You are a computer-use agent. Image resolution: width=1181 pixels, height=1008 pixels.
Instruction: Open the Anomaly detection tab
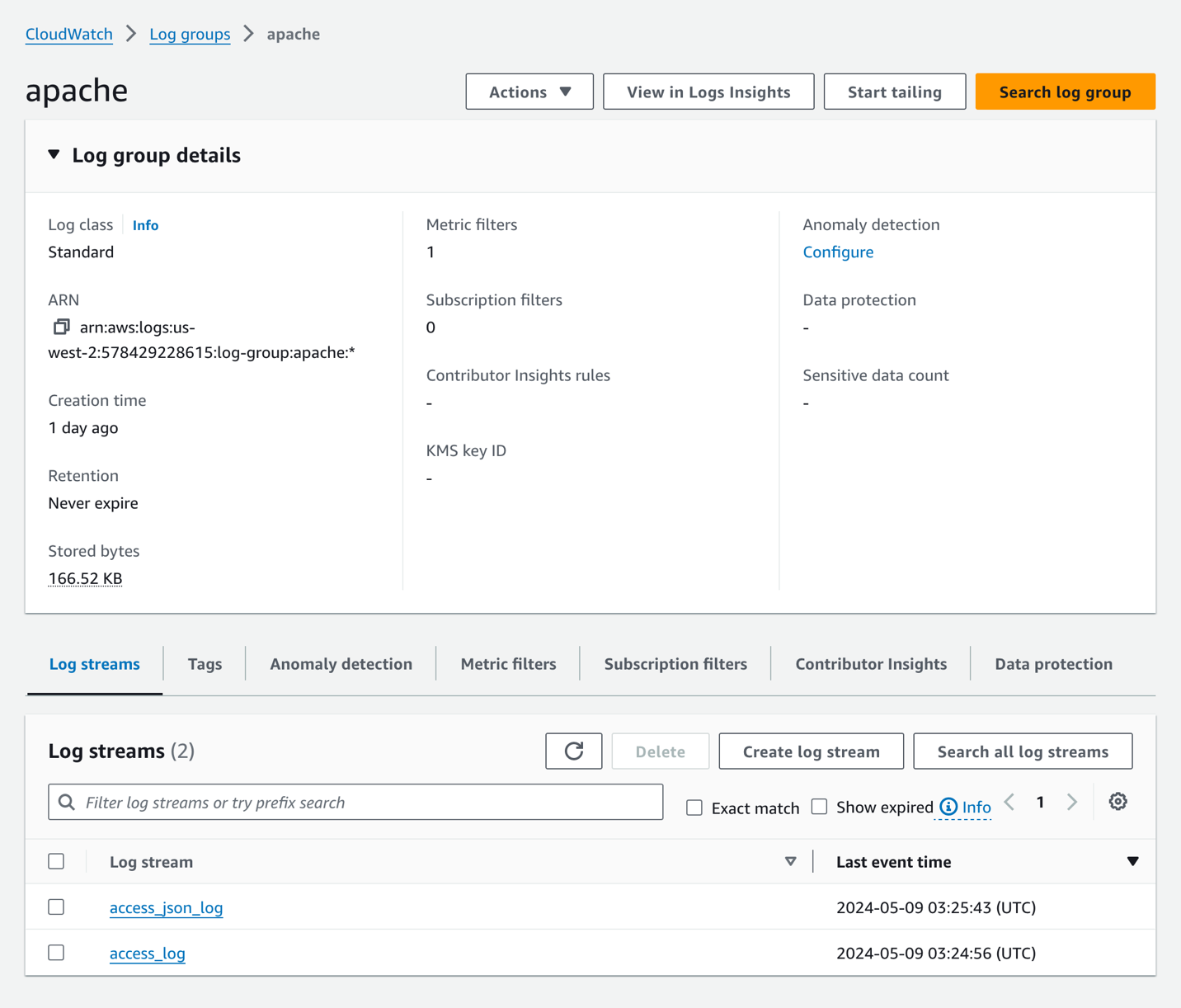point(341,664)
